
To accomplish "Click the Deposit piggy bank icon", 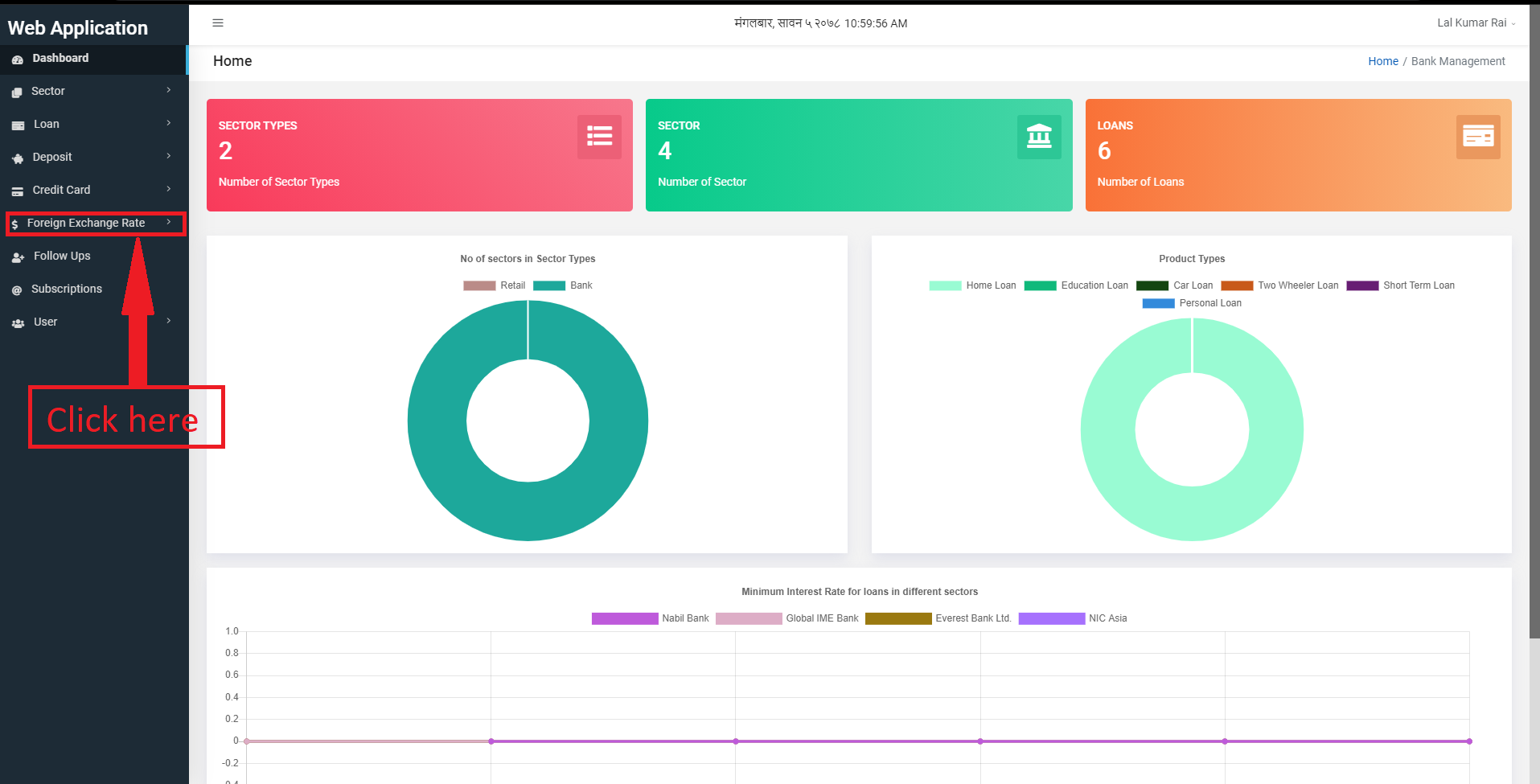I will click(18, 158).
